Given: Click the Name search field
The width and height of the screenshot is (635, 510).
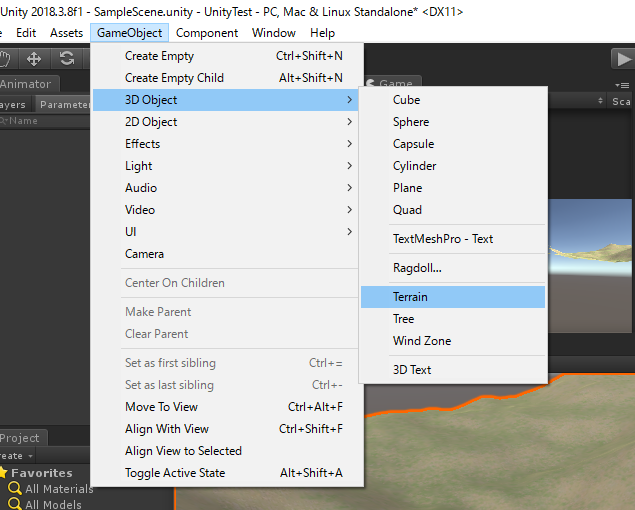Looking at the screenshot, I should click(45, 121).
